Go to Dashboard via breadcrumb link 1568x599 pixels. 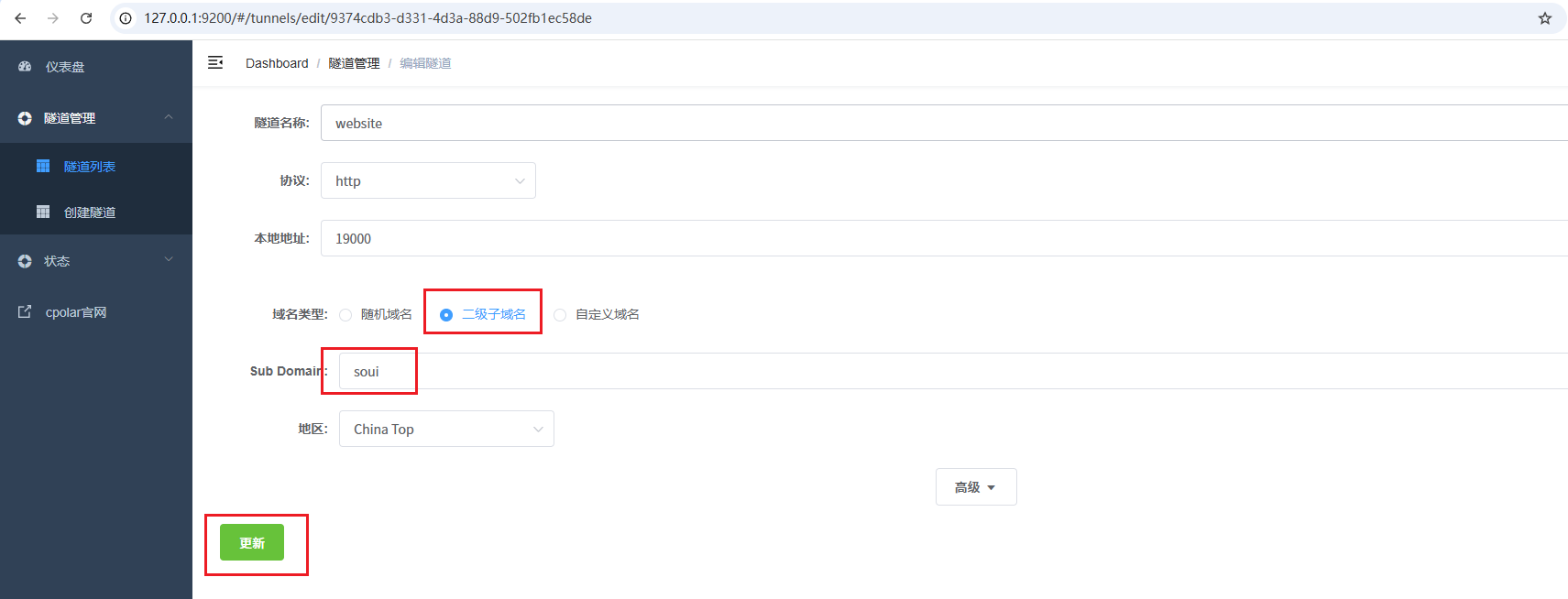(277, 63)
